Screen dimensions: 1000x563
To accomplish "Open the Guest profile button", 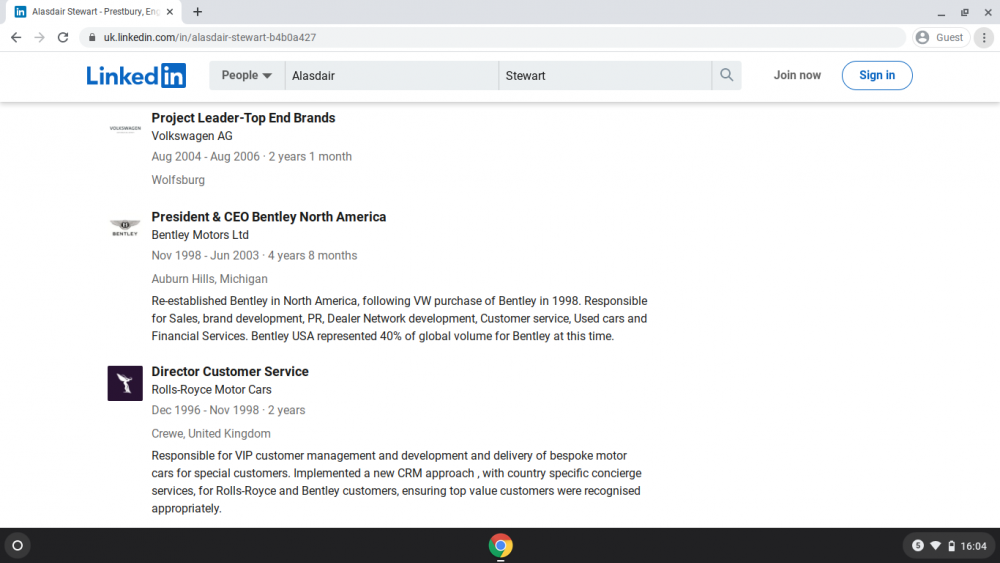I will click(941, 38).
